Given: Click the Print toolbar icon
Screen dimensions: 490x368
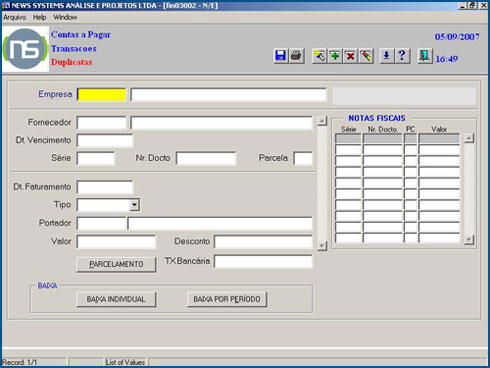Looking at the screenshot, I should click(x=296, y=56).
